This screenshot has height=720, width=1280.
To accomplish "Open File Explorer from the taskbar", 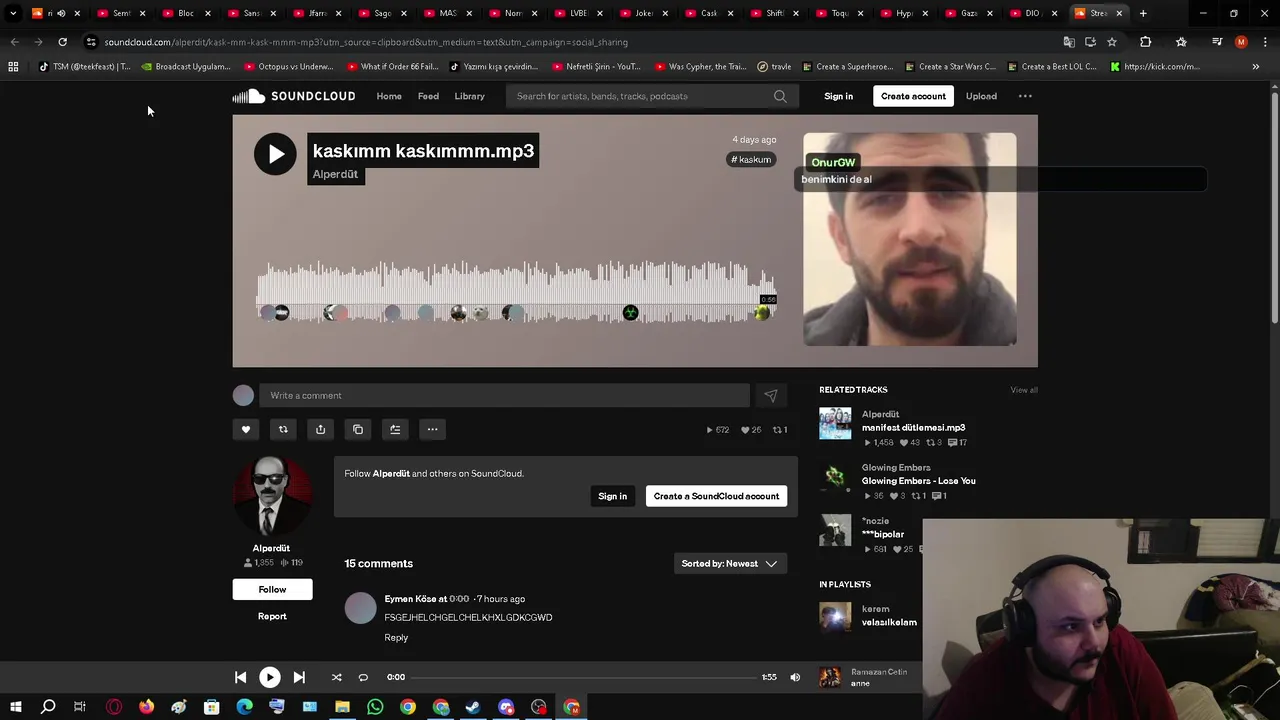I will click(342, 707).
